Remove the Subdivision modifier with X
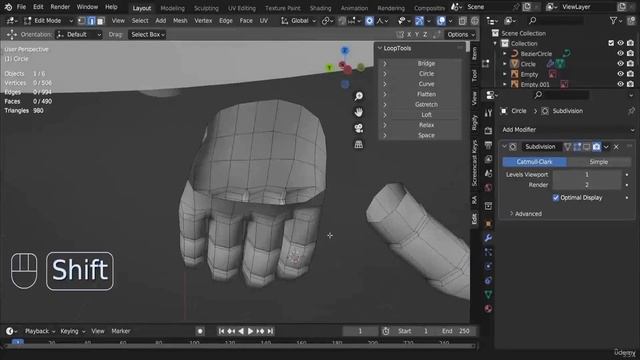The image size is (640, 360). click(x=616, y=147)
